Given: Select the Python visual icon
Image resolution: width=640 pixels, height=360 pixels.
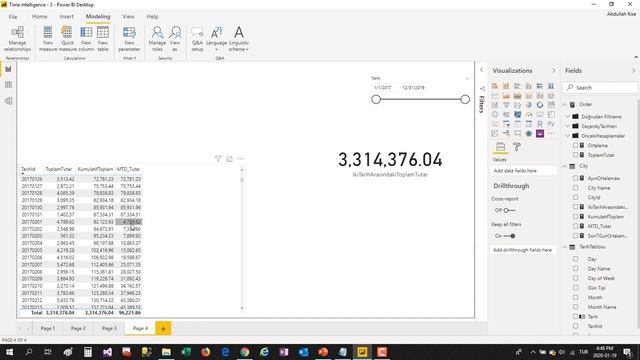Looking at the screenshot, I should [551, 124].
